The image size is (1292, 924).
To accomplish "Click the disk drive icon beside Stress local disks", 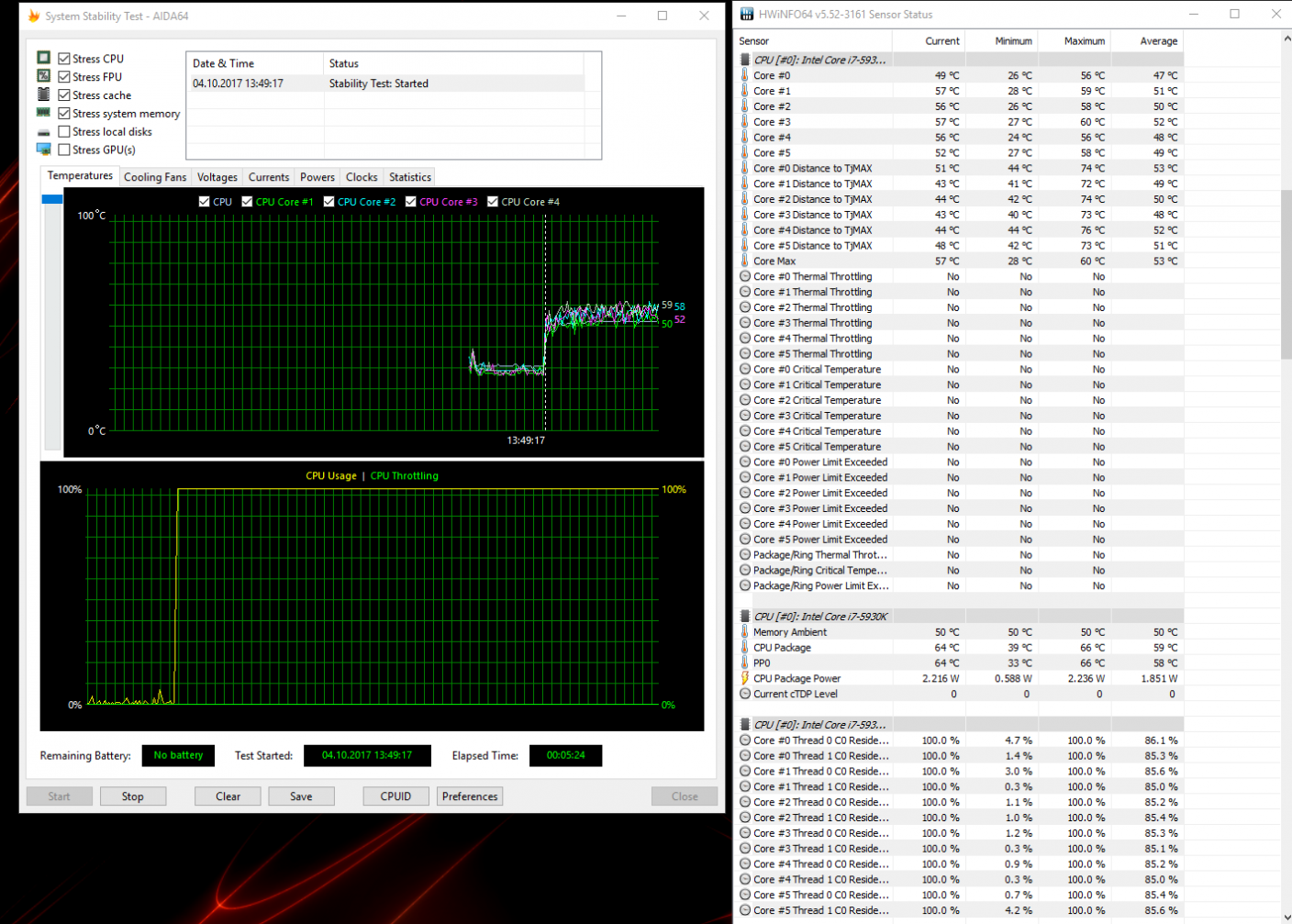I will 43,132.
